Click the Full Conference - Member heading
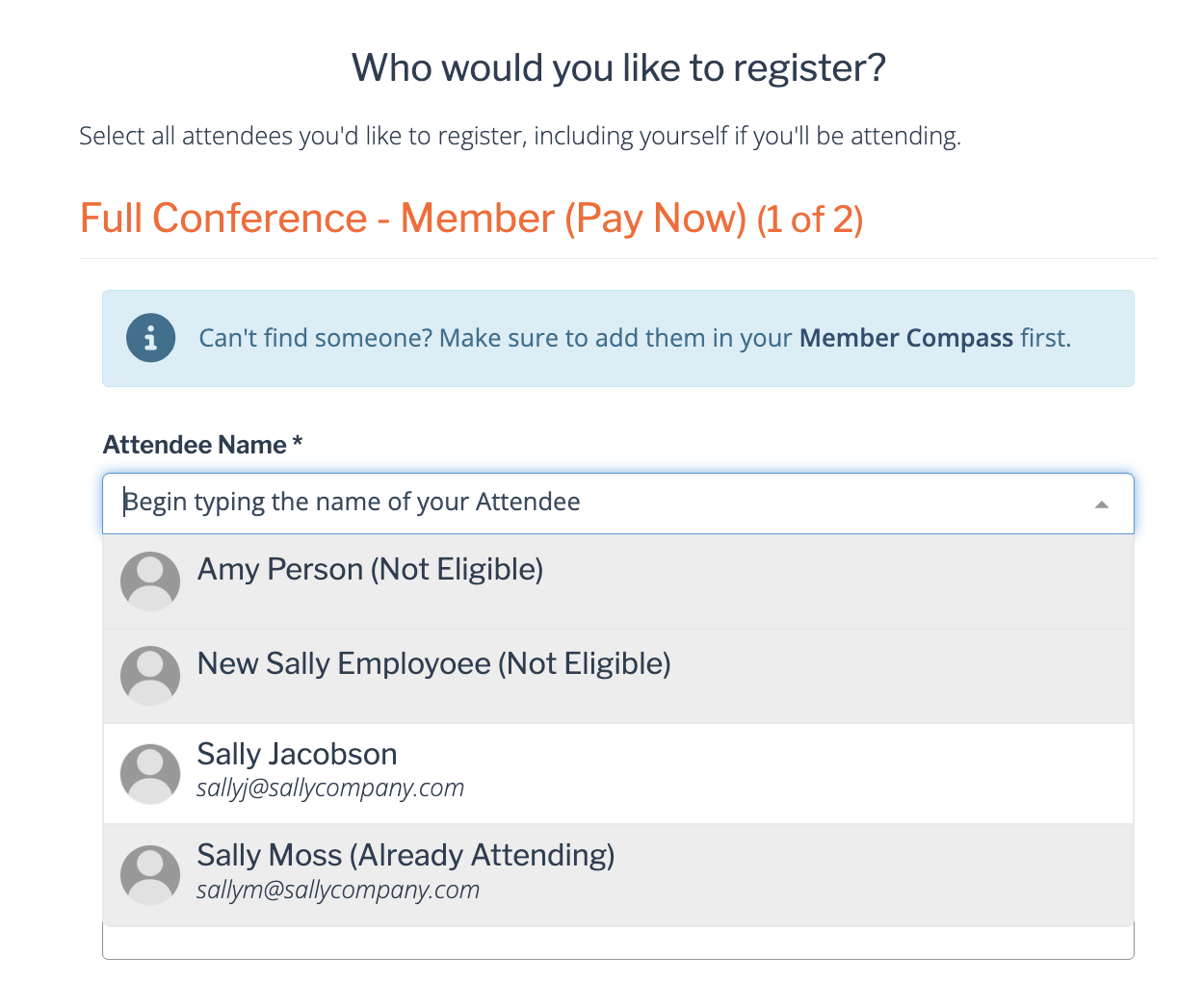Image resolution: width=1204 pixels, height=982 pixels. coord(413,219)
